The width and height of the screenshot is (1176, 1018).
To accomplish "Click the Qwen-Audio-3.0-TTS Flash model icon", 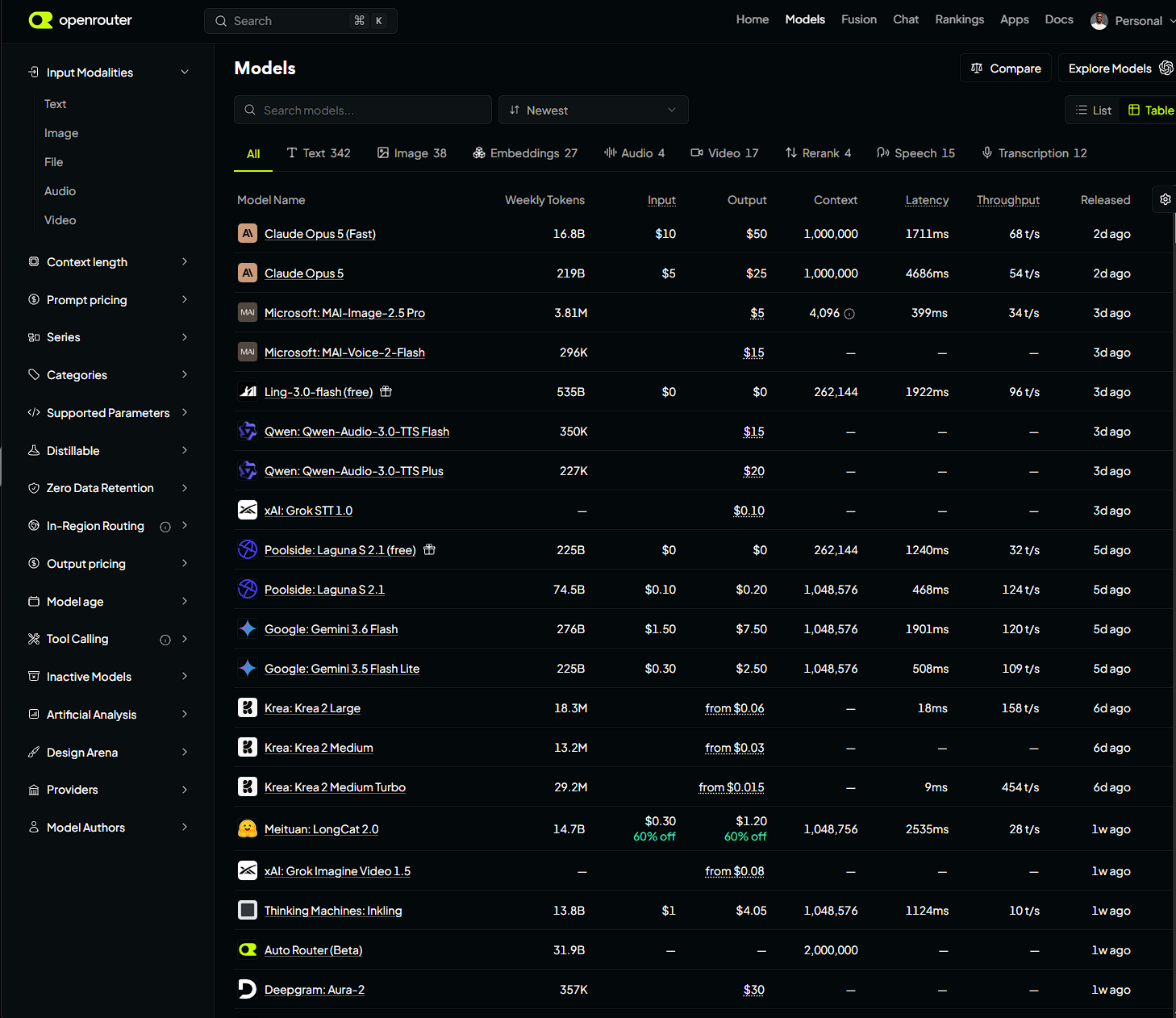I will pyautogui.click(x=248, y=431).
